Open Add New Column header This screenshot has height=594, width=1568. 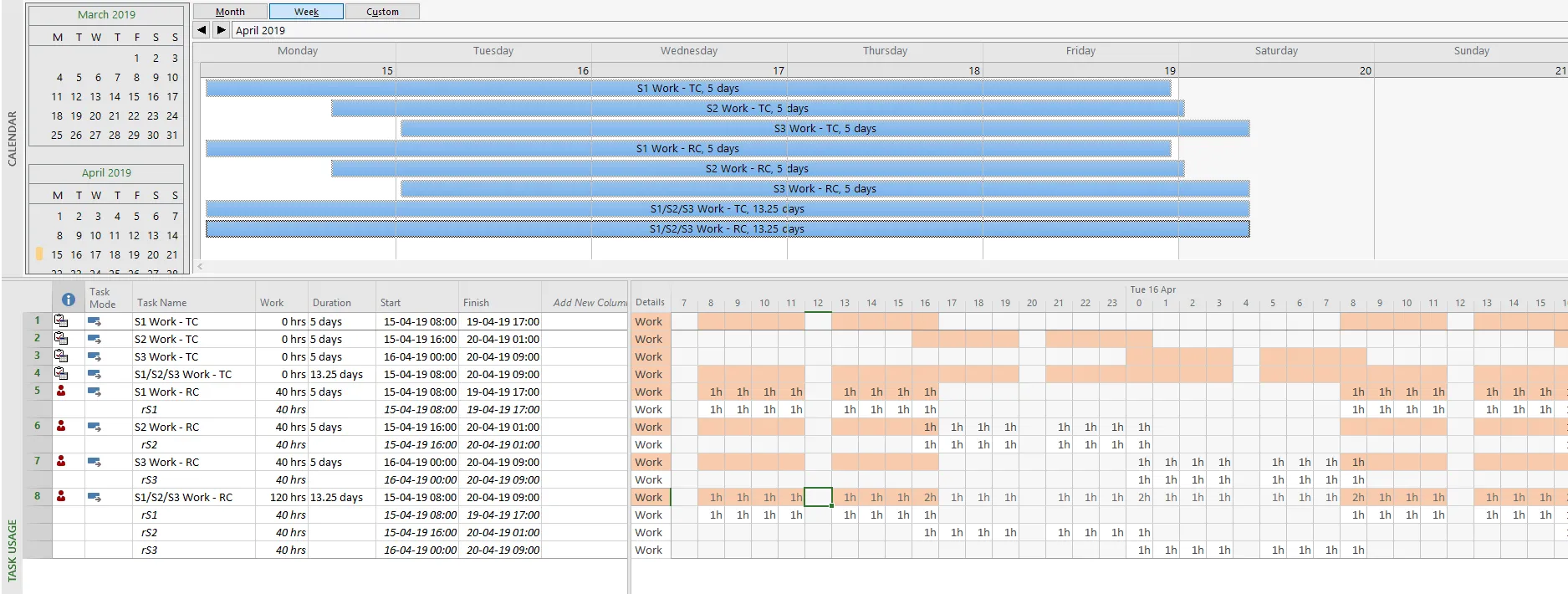(585, 297)
